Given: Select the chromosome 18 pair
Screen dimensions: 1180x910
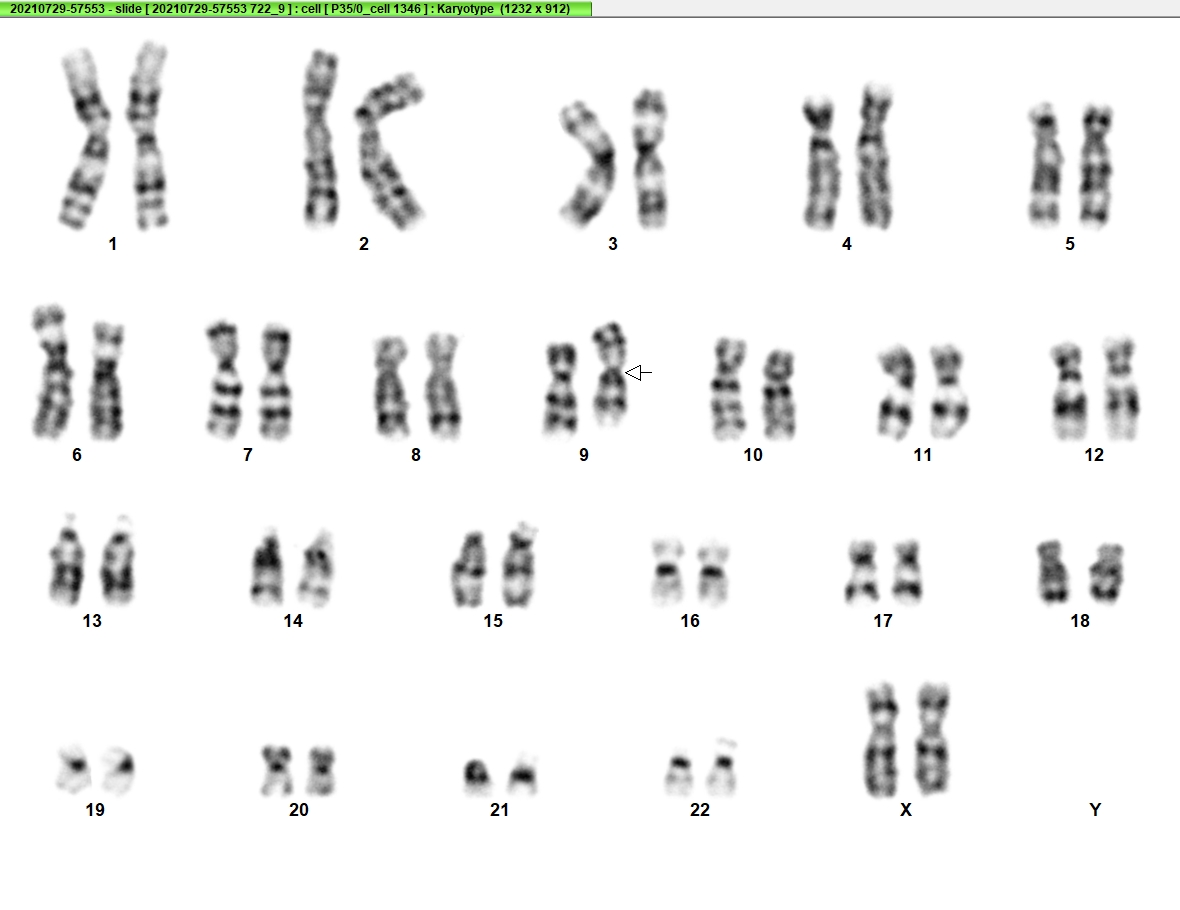Looking at the screenshot, I should [1081, 572].
